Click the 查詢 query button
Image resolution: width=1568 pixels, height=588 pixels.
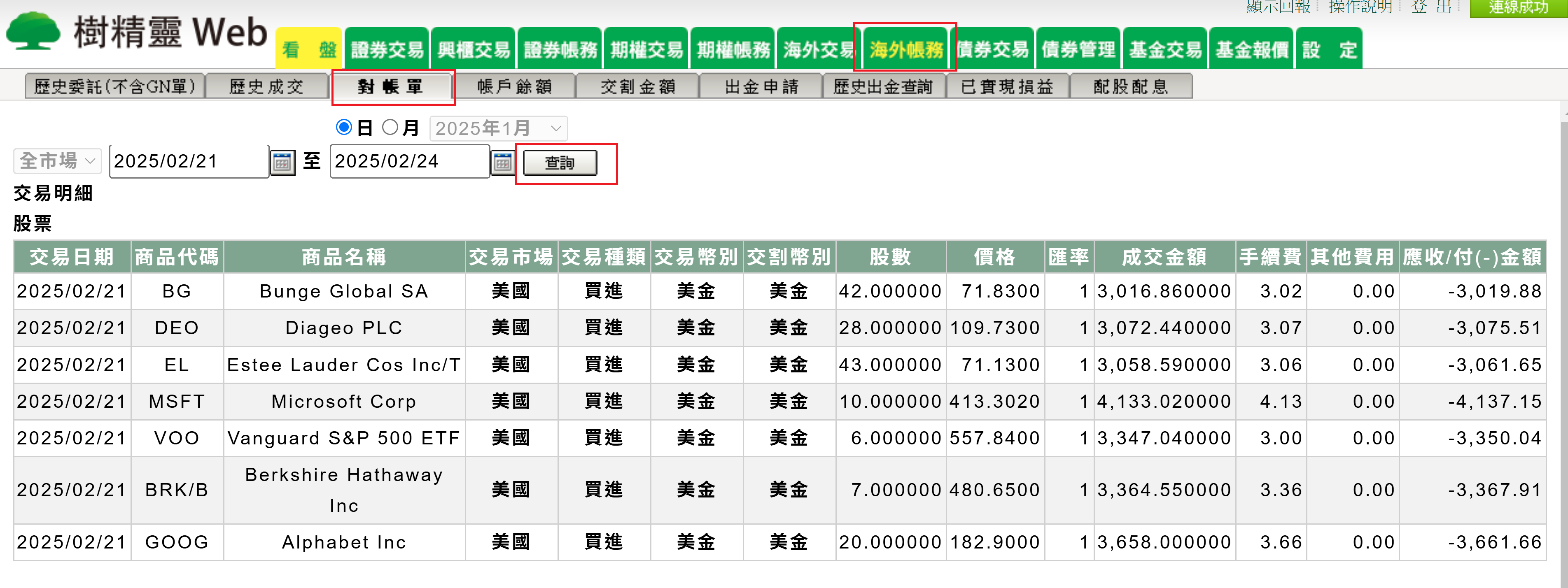(x=560, y=163)
